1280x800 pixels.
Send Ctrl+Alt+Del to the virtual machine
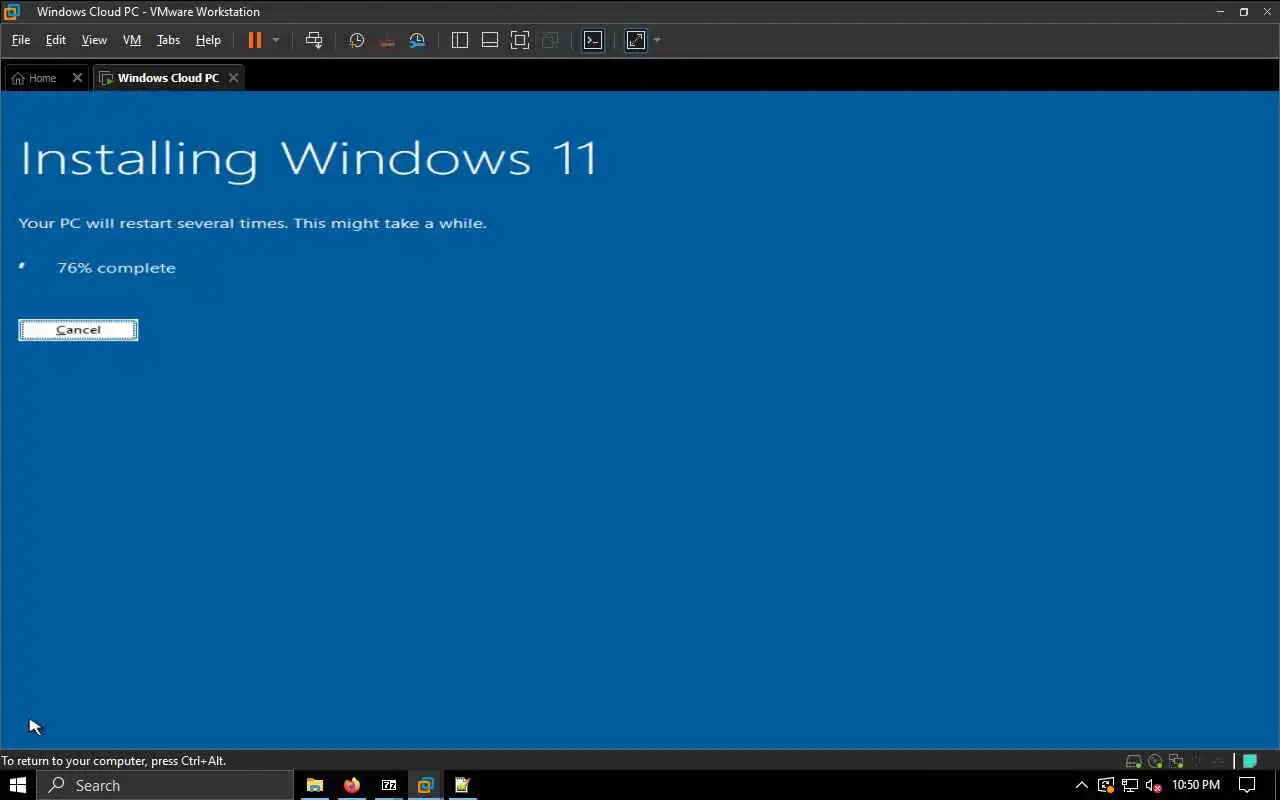click(314, 40)
